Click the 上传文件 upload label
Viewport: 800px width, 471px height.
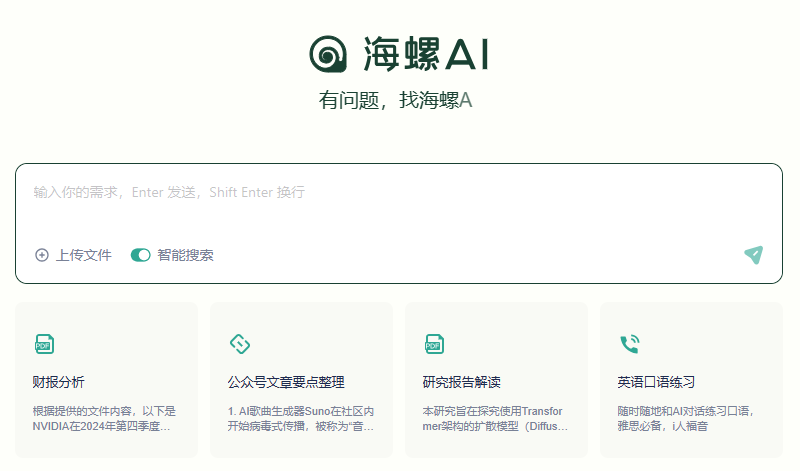84,255
